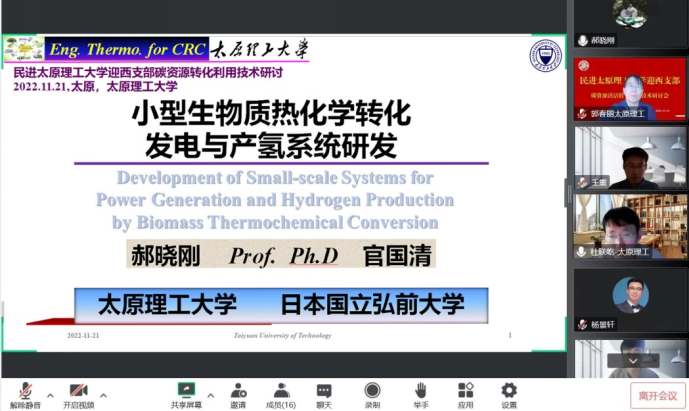Image resolution: width=689 pixels, height=411 pixels.
Task: Select the 杨景轩 participant tile
Action: (630, 300)
